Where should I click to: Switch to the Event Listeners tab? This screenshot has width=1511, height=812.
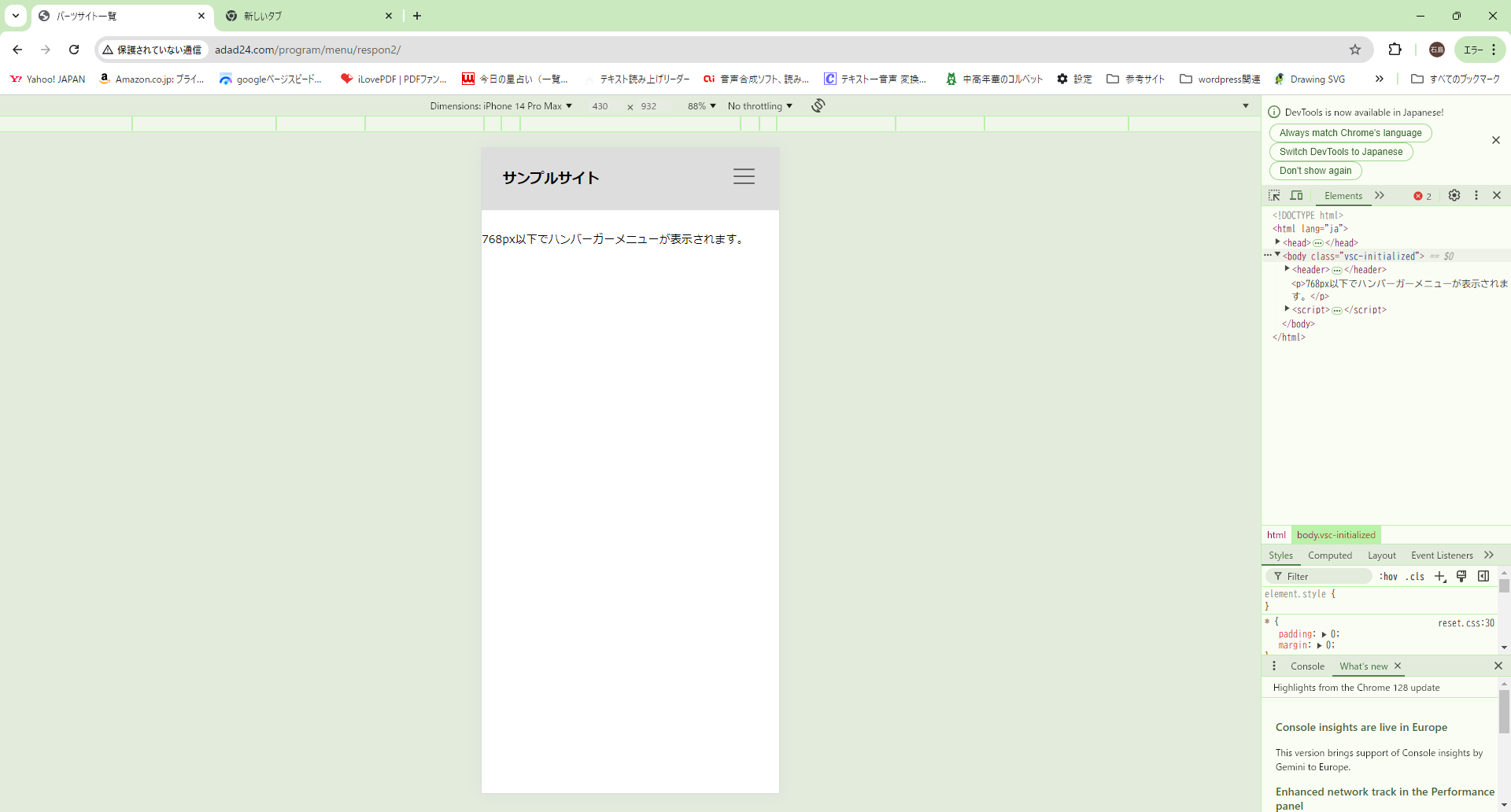click(x=1442, y=555)
